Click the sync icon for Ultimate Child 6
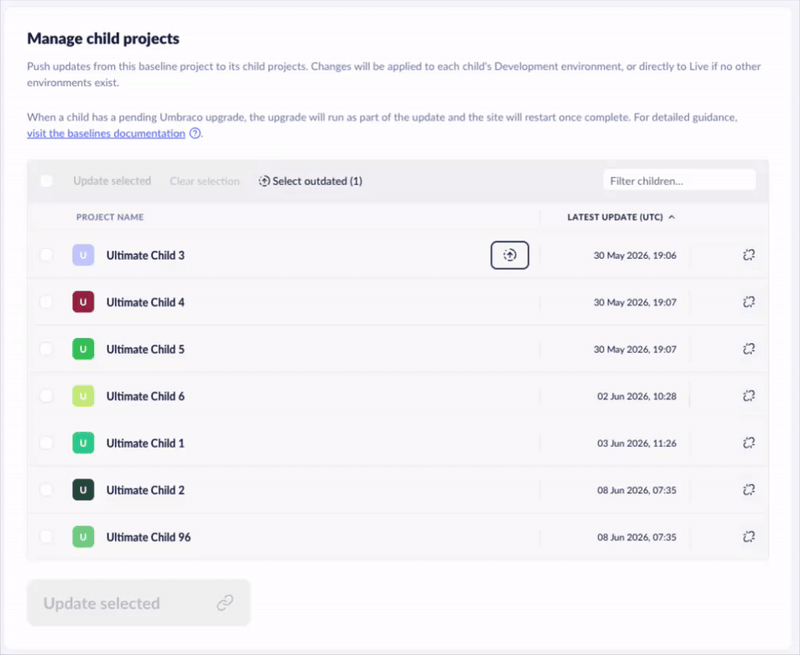This screenshot has height=655, width=800. (748, 396)
